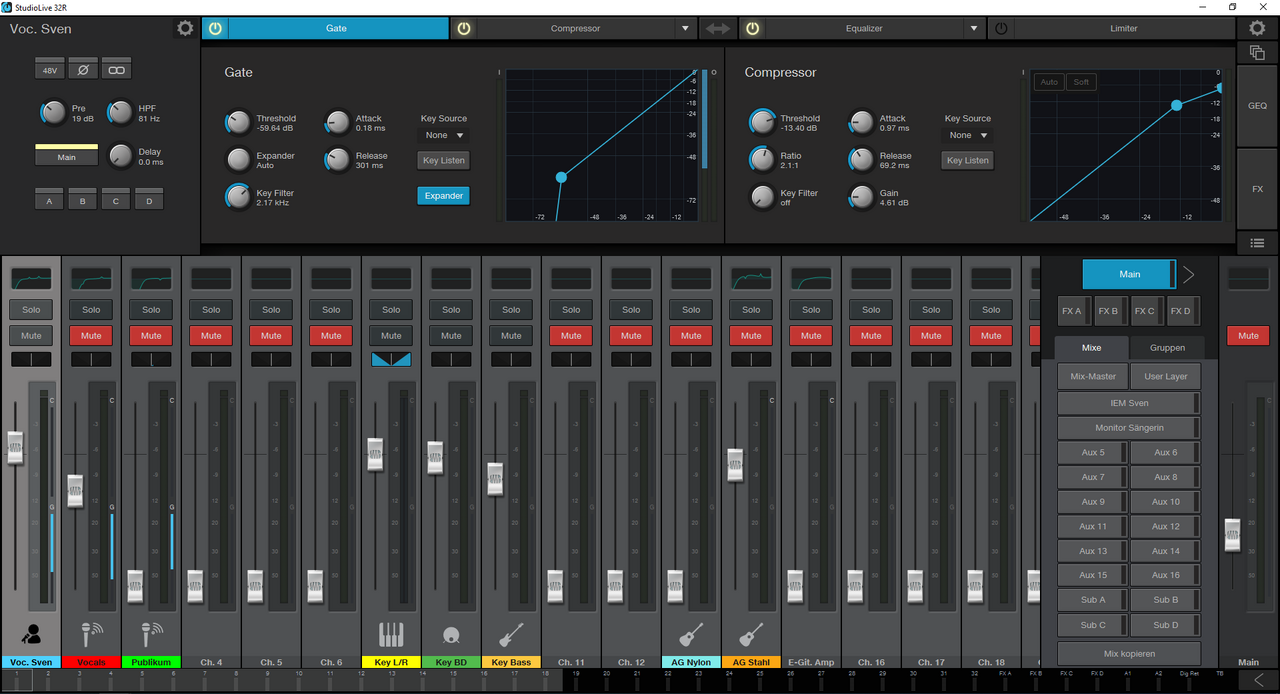Toggle the stereo link icon button
1280x694 pixels.
[x=117, y=70]
